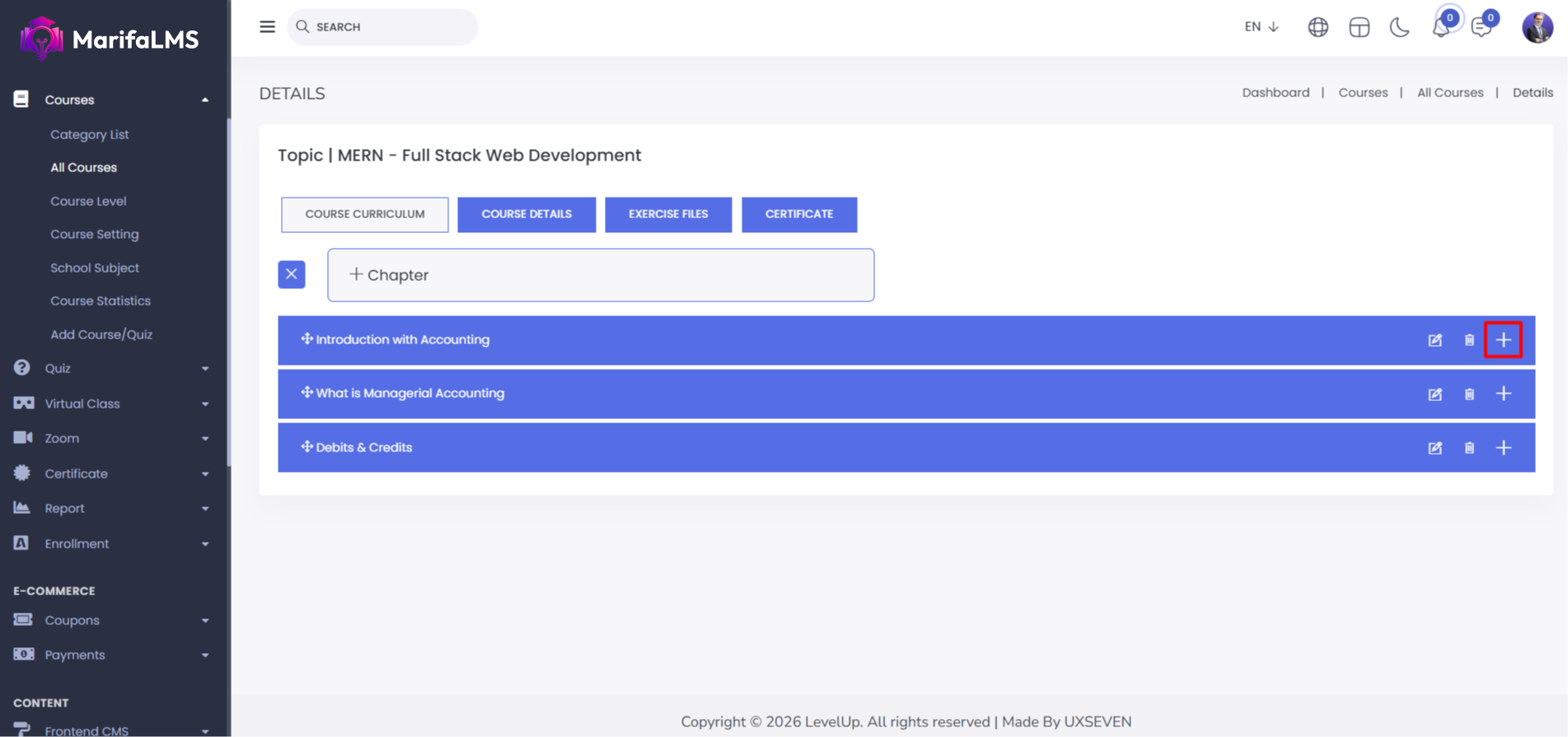Open the notifications bell

1440,27
